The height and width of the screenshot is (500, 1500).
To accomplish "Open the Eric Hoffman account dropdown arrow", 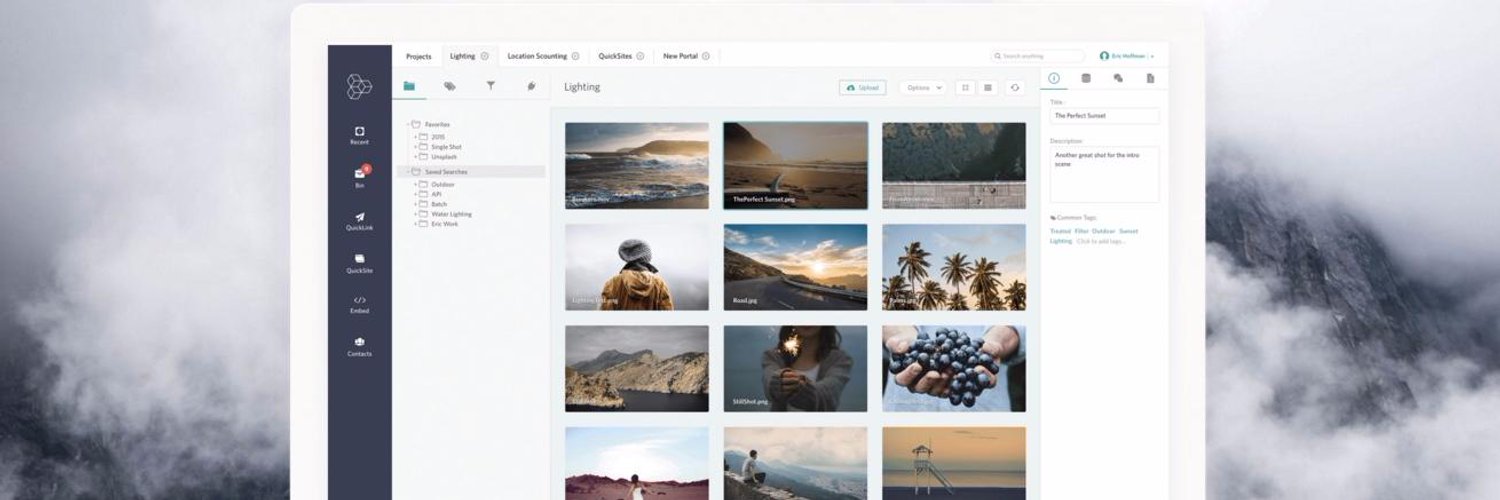I will click(1153, 57).
